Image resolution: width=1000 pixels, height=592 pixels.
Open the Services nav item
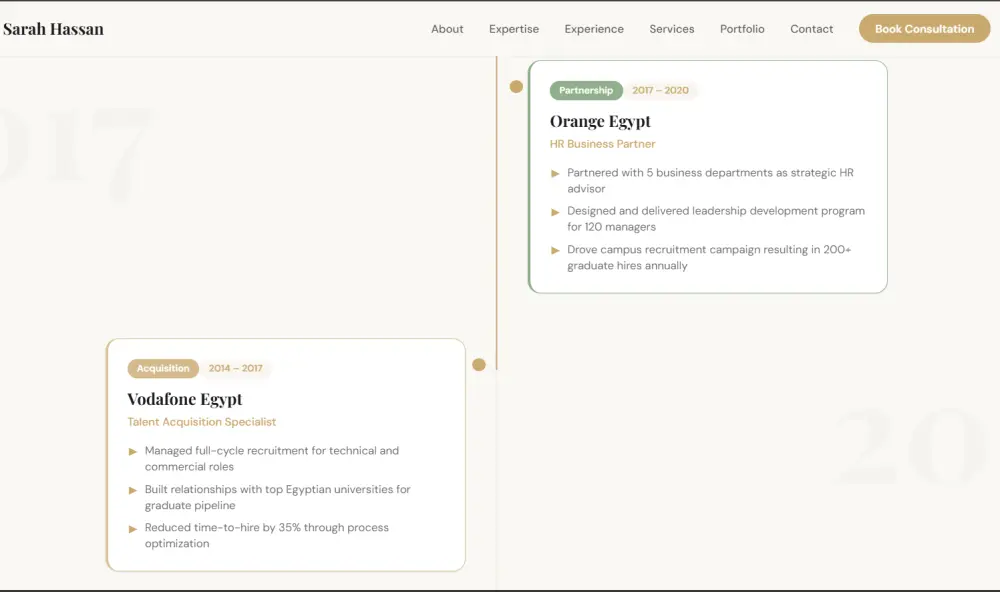click(x=672, y=29)
